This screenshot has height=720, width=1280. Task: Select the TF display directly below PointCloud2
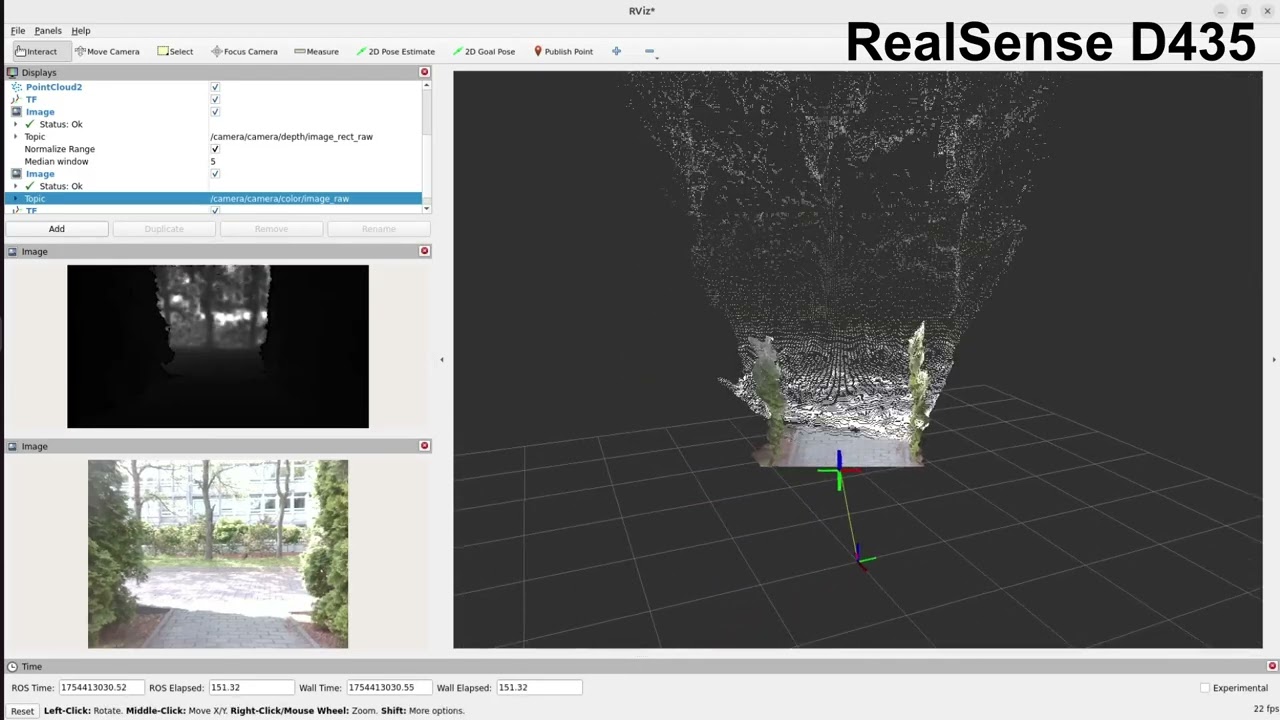pos(31,99)
